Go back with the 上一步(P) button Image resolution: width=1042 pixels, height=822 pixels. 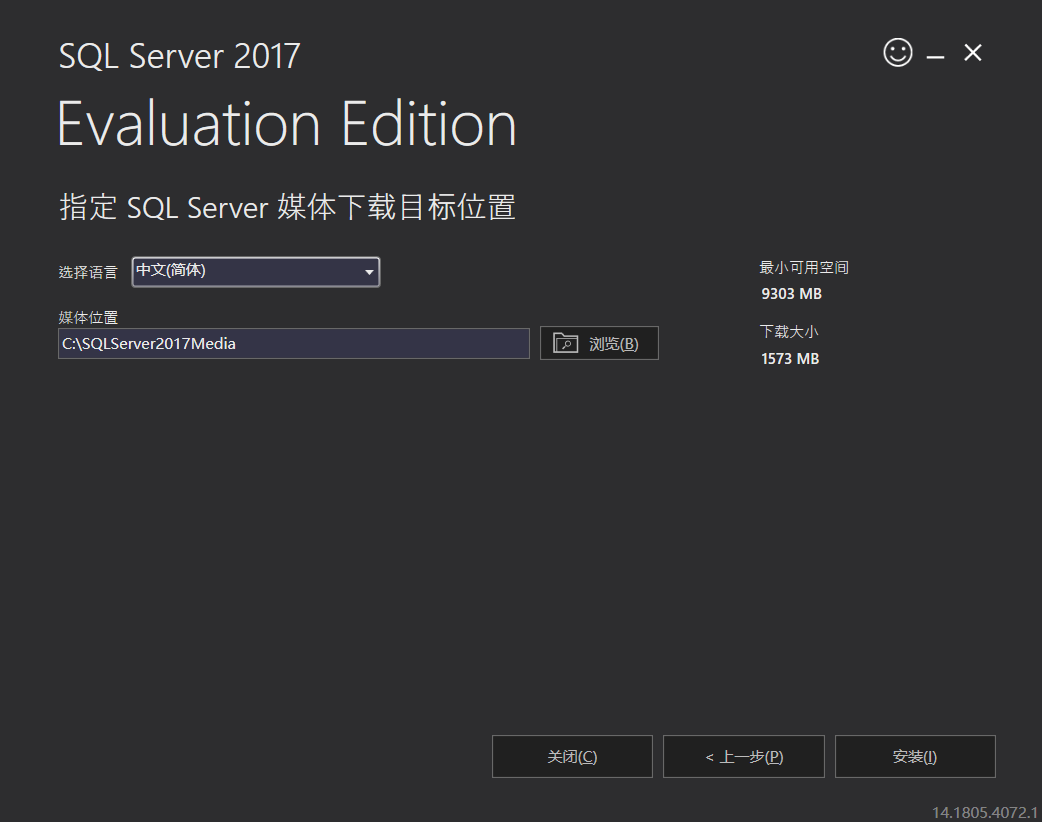743,756
